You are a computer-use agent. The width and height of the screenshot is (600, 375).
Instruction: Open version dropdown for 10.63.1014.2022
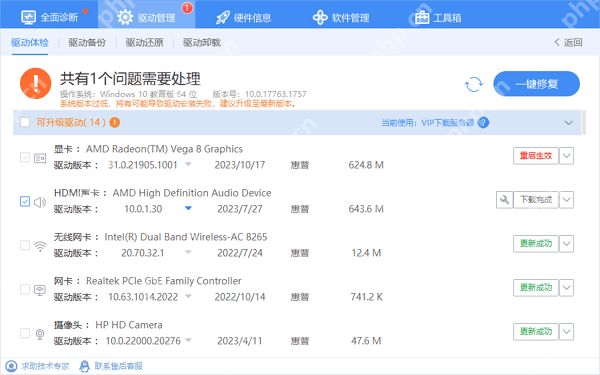tap(188, 296)
